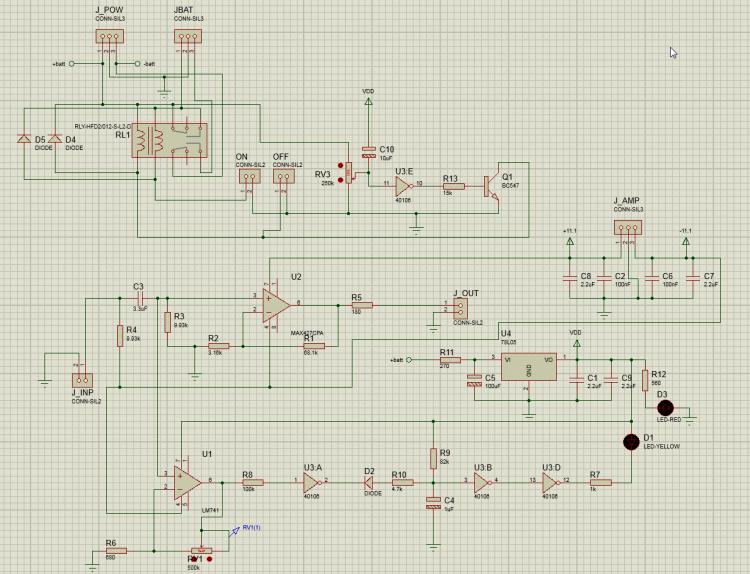Select resistor R11
This screenshot has height=574, width=750.
point(450,360)
